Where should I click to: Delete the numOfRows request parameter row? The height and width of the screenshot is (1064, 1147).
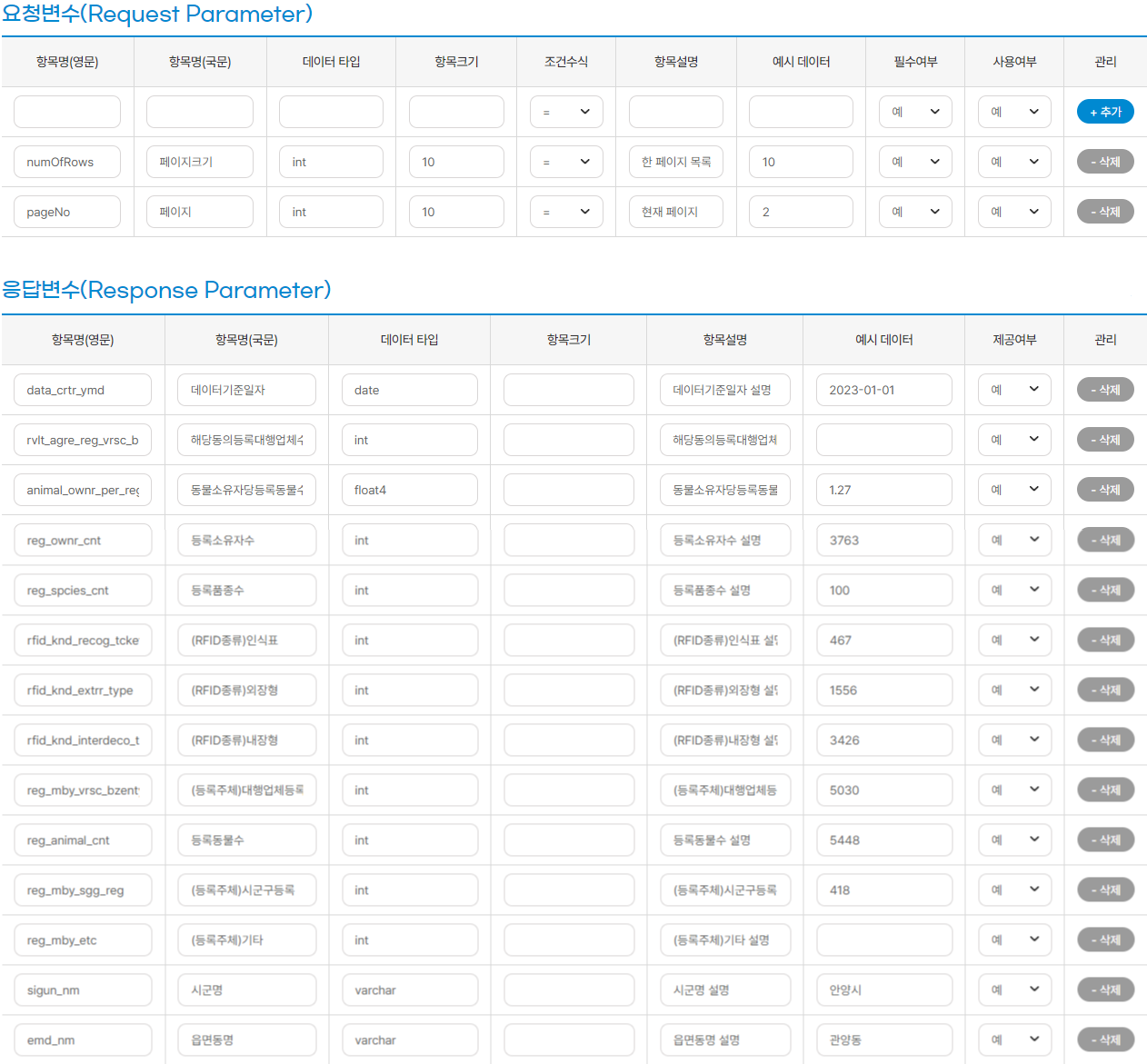pyautogui.click(x=1105, y=162)
